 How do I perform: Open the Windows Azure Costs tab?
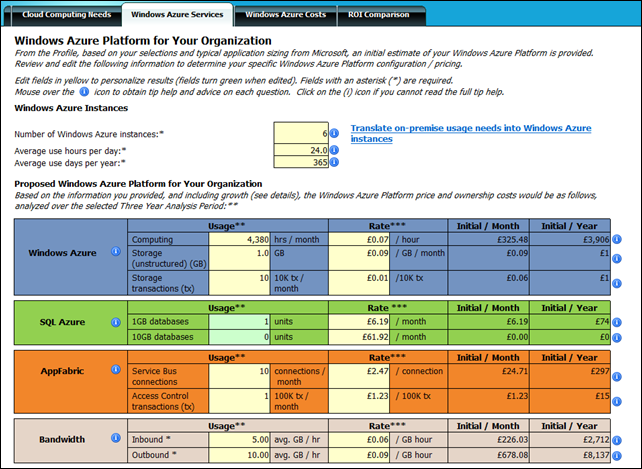coord(285,15)
